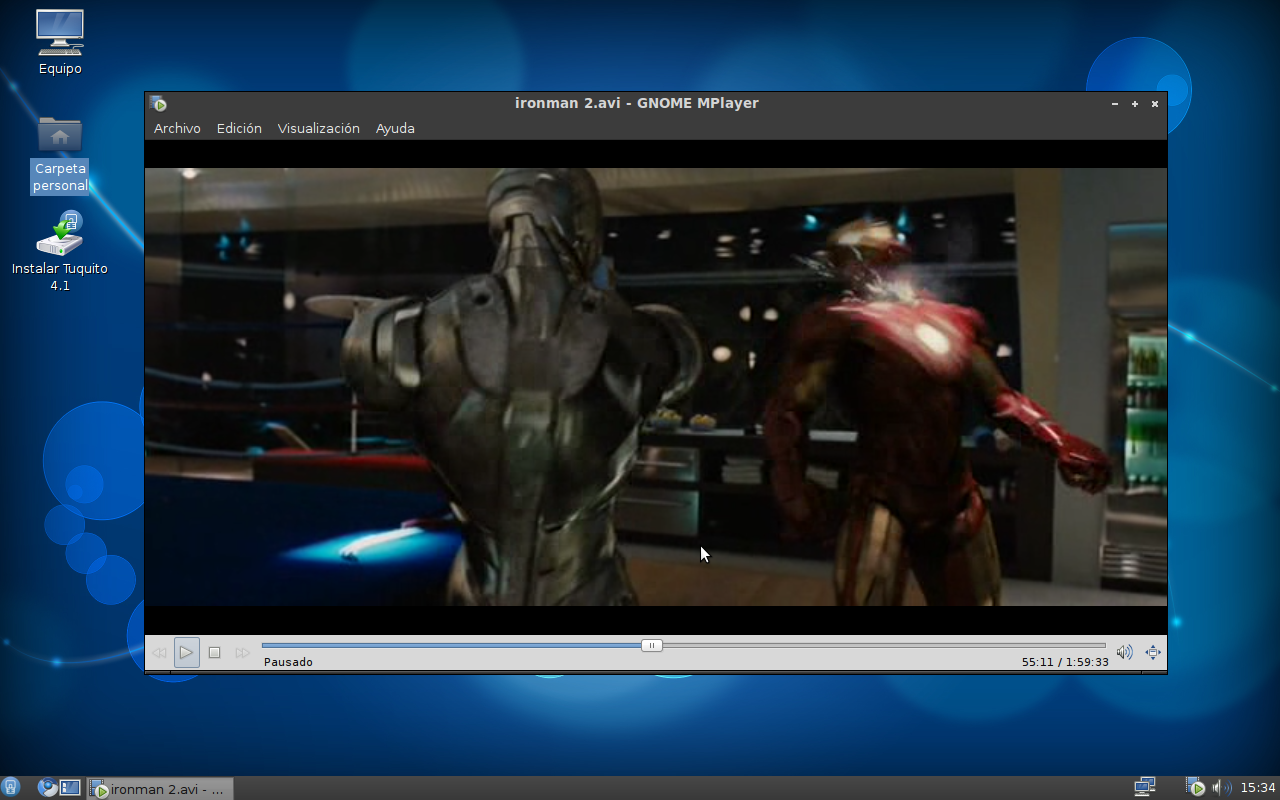Click the GNOME MPlayer system tray icon
The width and height of the screenshot is (1280, 800).
(x=1195, y=787)
